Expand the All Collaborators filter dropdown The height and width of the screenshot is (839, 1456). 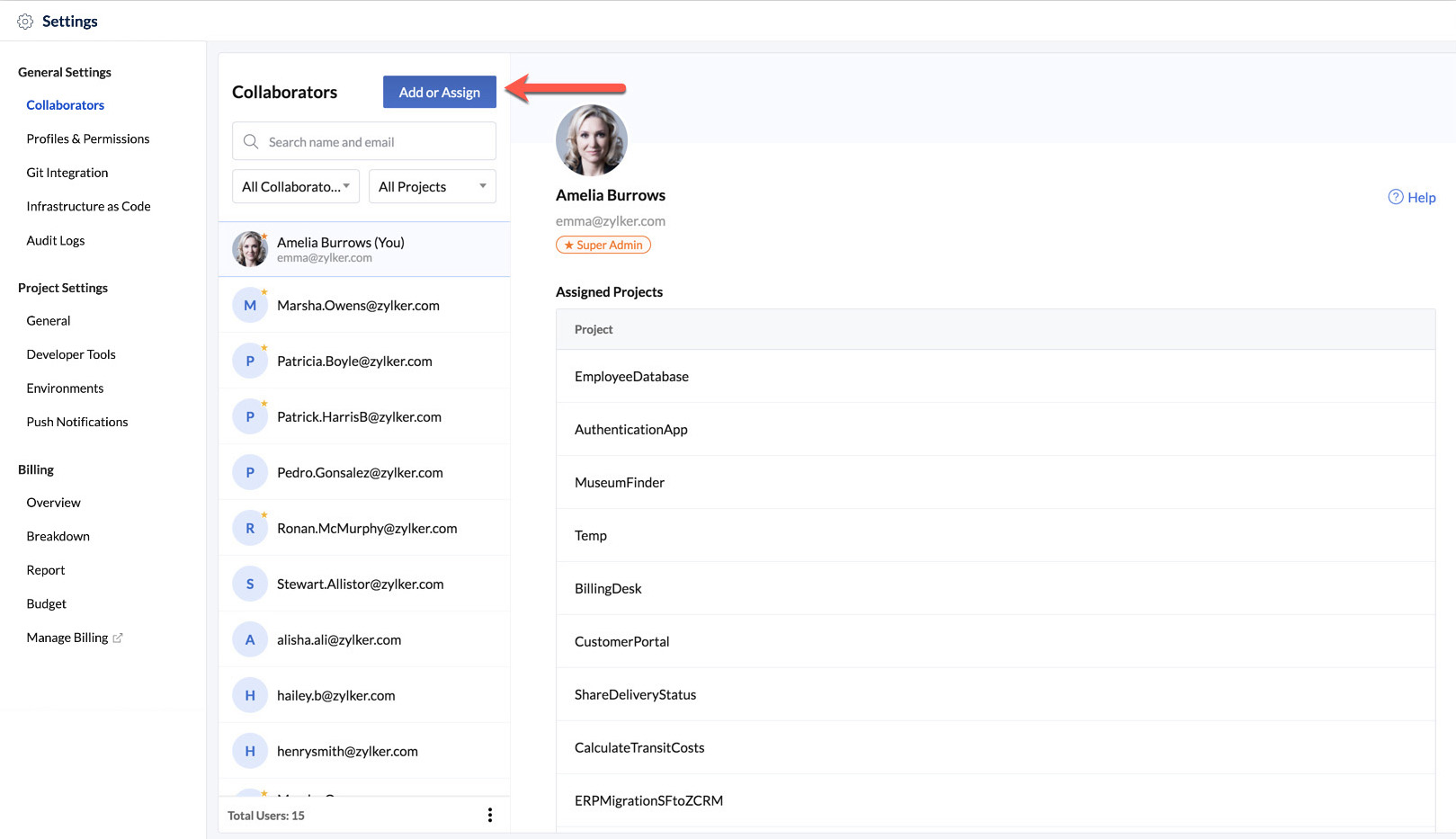click(295, 187)
